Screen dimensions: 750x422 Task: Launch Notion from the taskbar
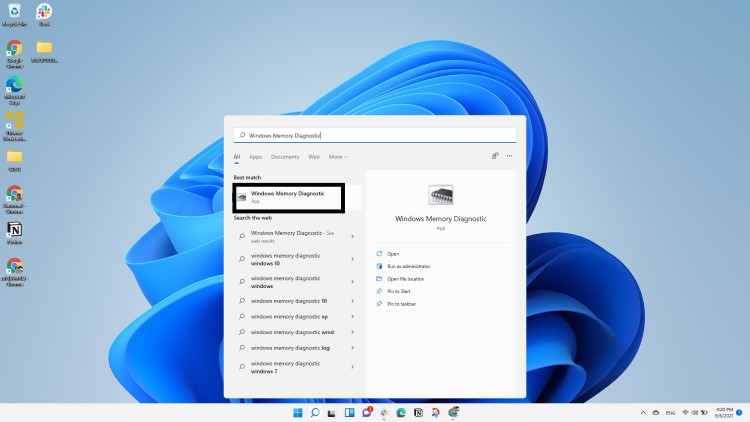418,412
